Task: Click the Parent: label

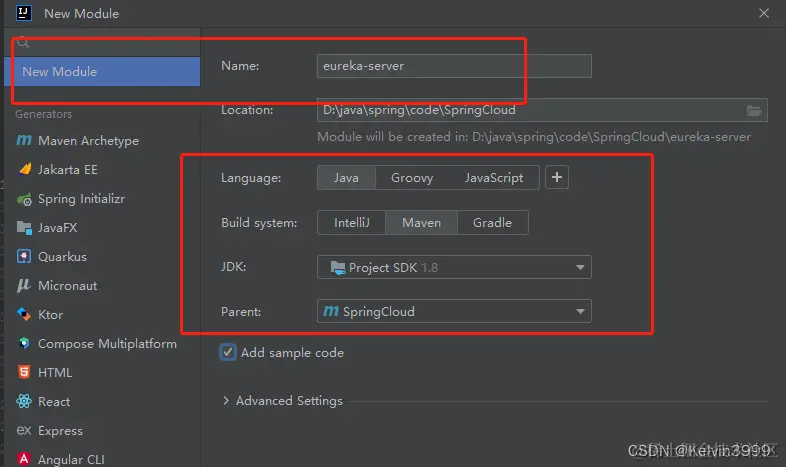Action: (241, 312)
